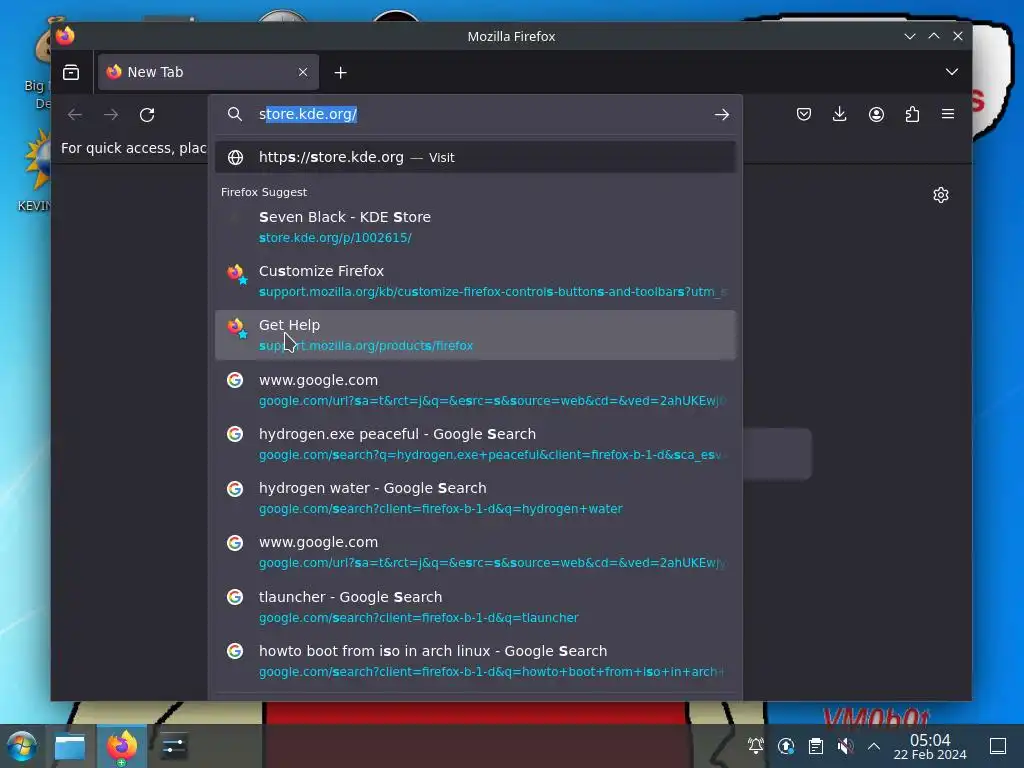The image size is (1024, 768).
Task: Open the Firefox account icon
Action: (x=876, y=114)
